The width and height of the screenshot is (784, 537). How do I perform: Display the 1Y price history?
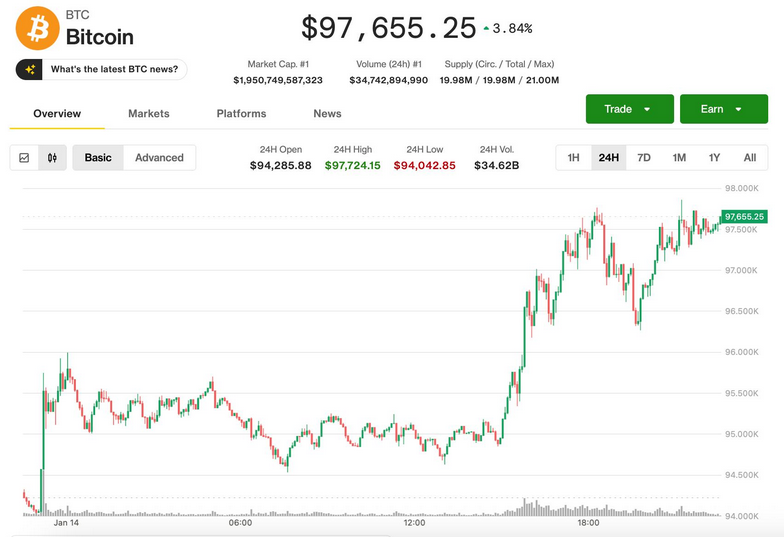[x=714, y=157]
